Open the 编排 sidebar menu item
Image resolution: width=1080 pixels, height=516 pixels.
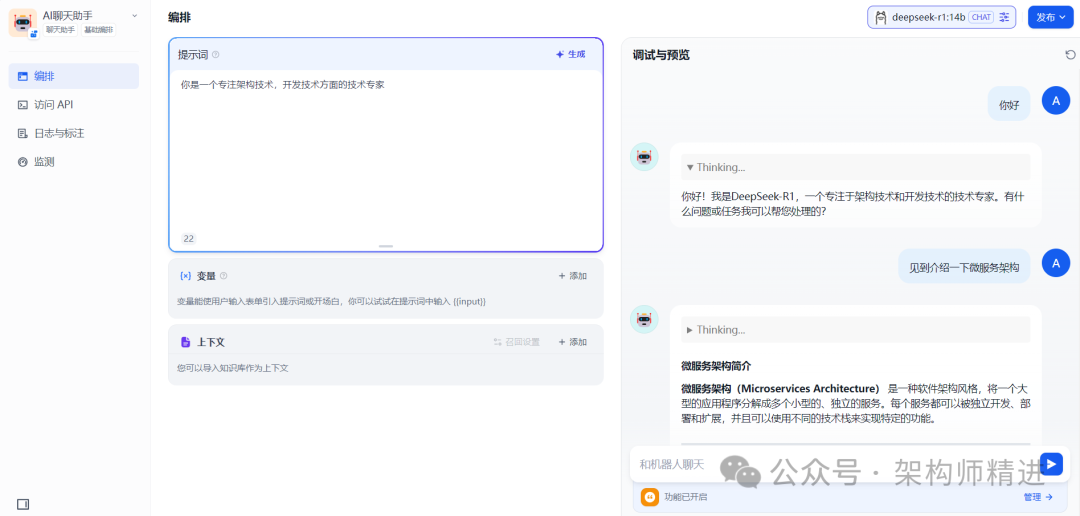click(74, 76)
